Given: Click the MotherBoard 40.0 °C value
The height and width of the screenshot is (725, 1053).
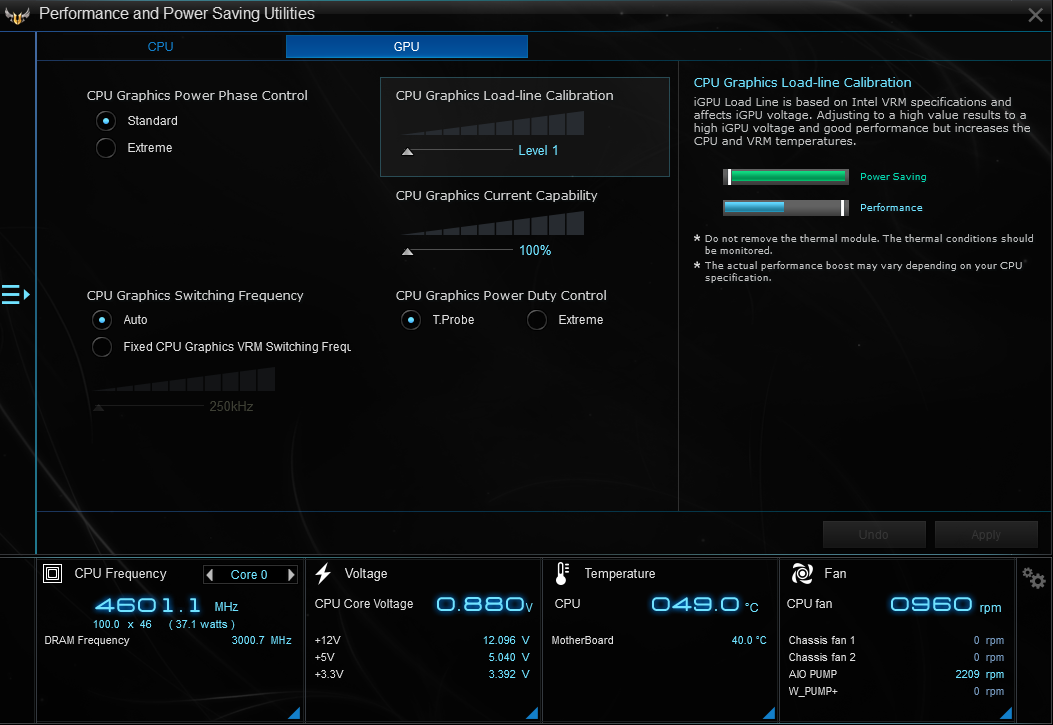Looking at the screenshot, I should (749, 640).
